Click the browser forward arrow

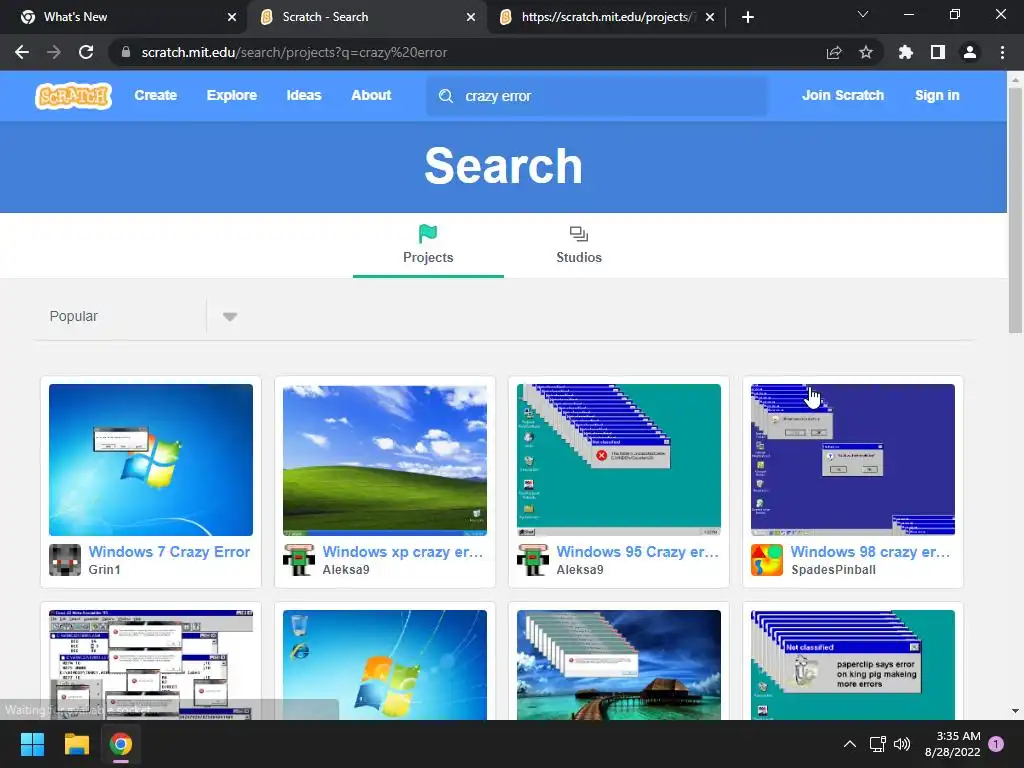(x=54, y=52)
